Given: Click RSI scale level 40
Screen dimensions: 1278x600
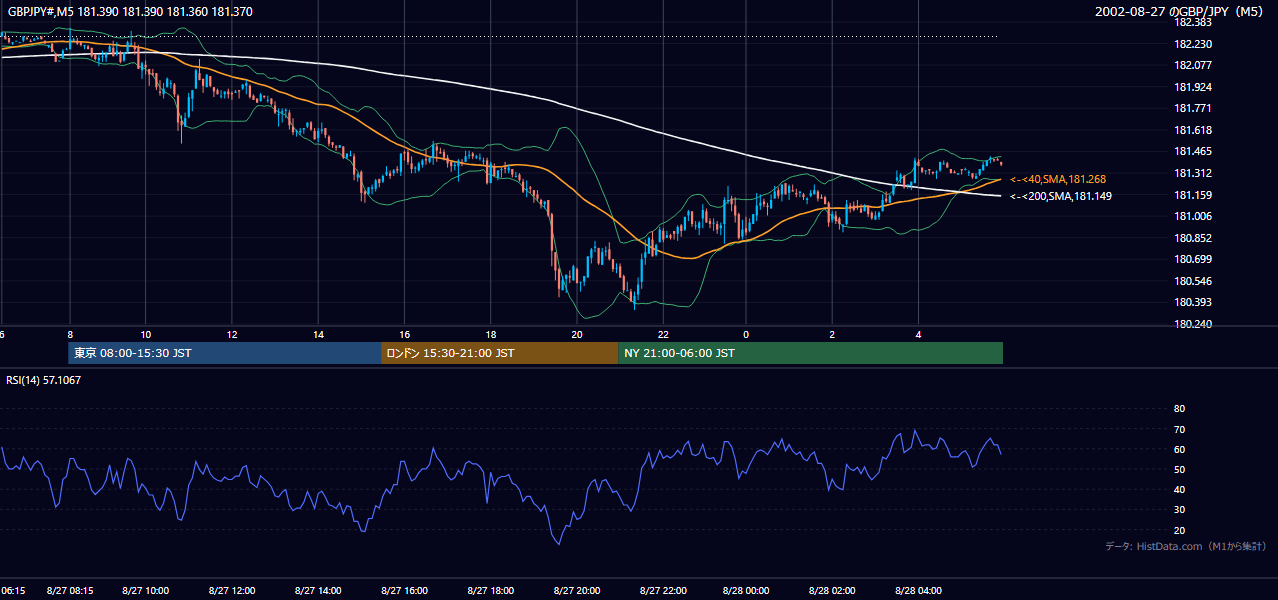Looking at the screenshot, I should click(1179, 489).
